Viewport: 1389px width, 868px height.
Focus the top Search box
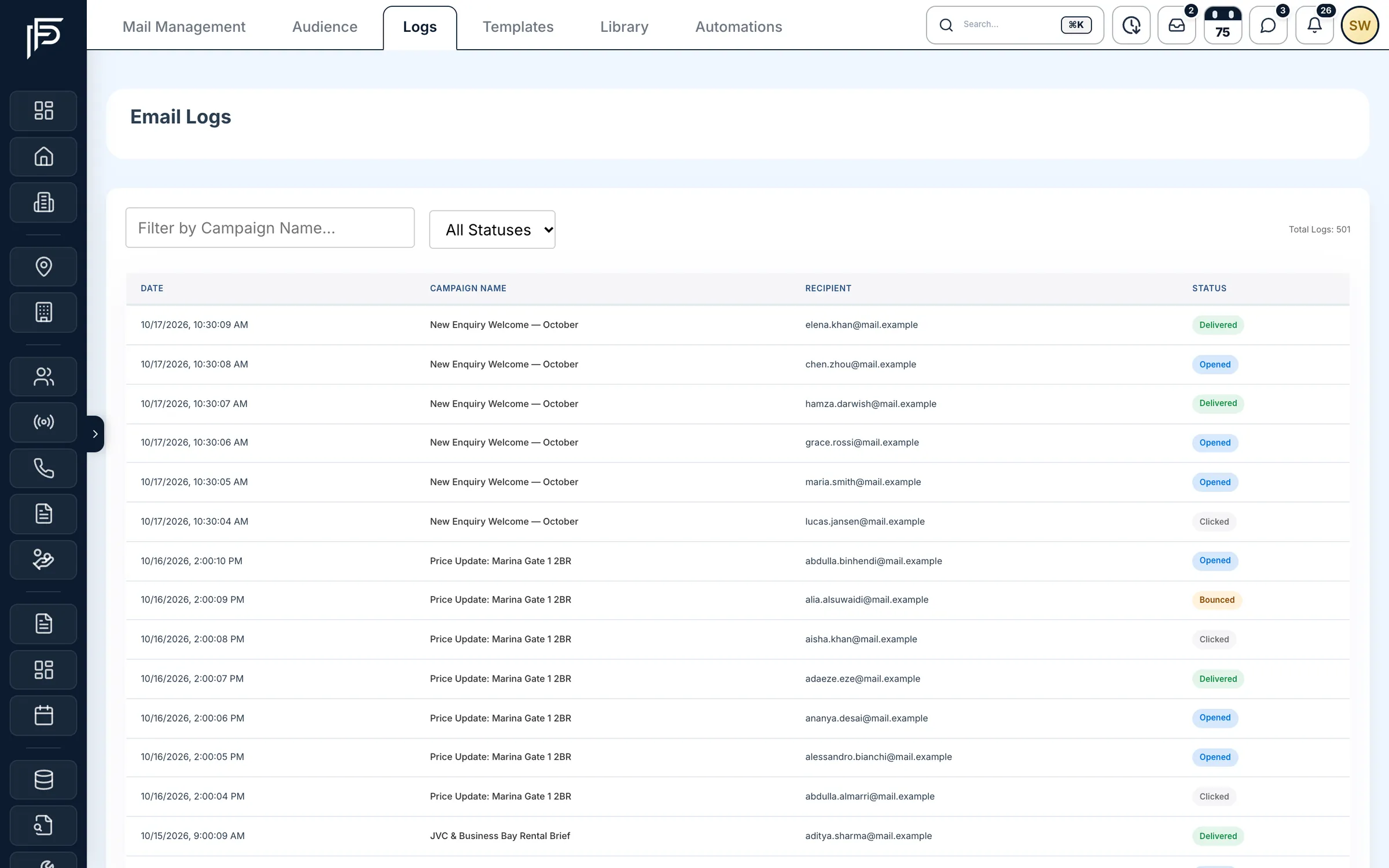point(1015,25)
